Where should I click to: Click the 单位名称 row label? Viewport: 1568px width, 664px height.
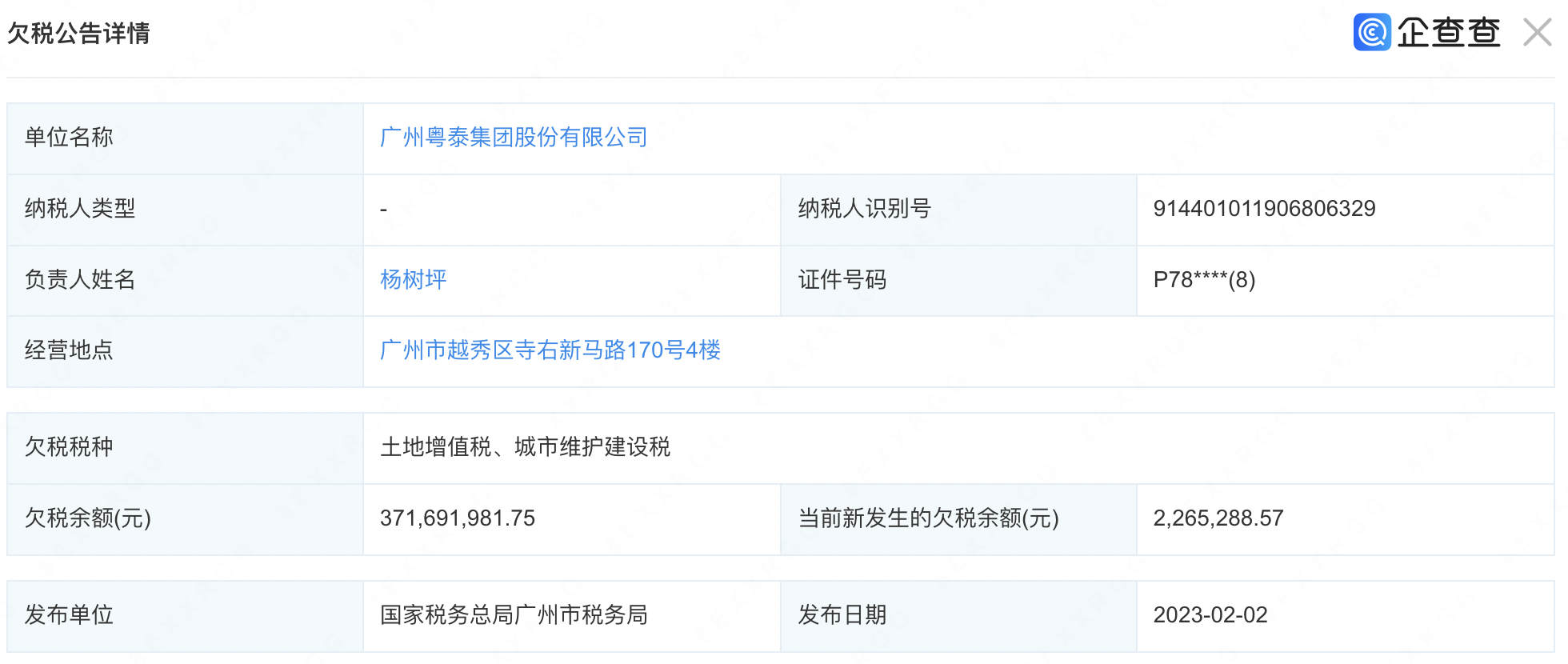(x=69, y=138)
